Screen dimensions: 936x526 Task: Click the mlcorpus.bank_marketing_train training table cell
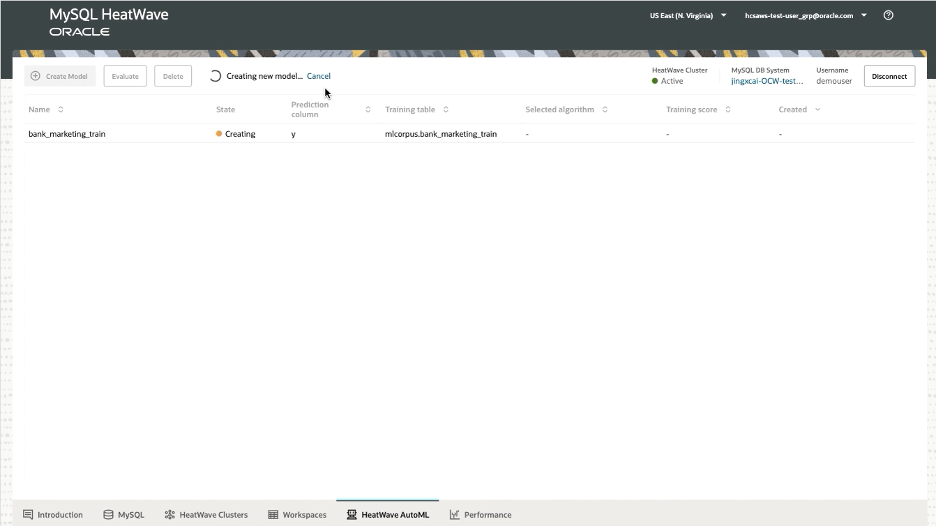[x=441, y=134]
